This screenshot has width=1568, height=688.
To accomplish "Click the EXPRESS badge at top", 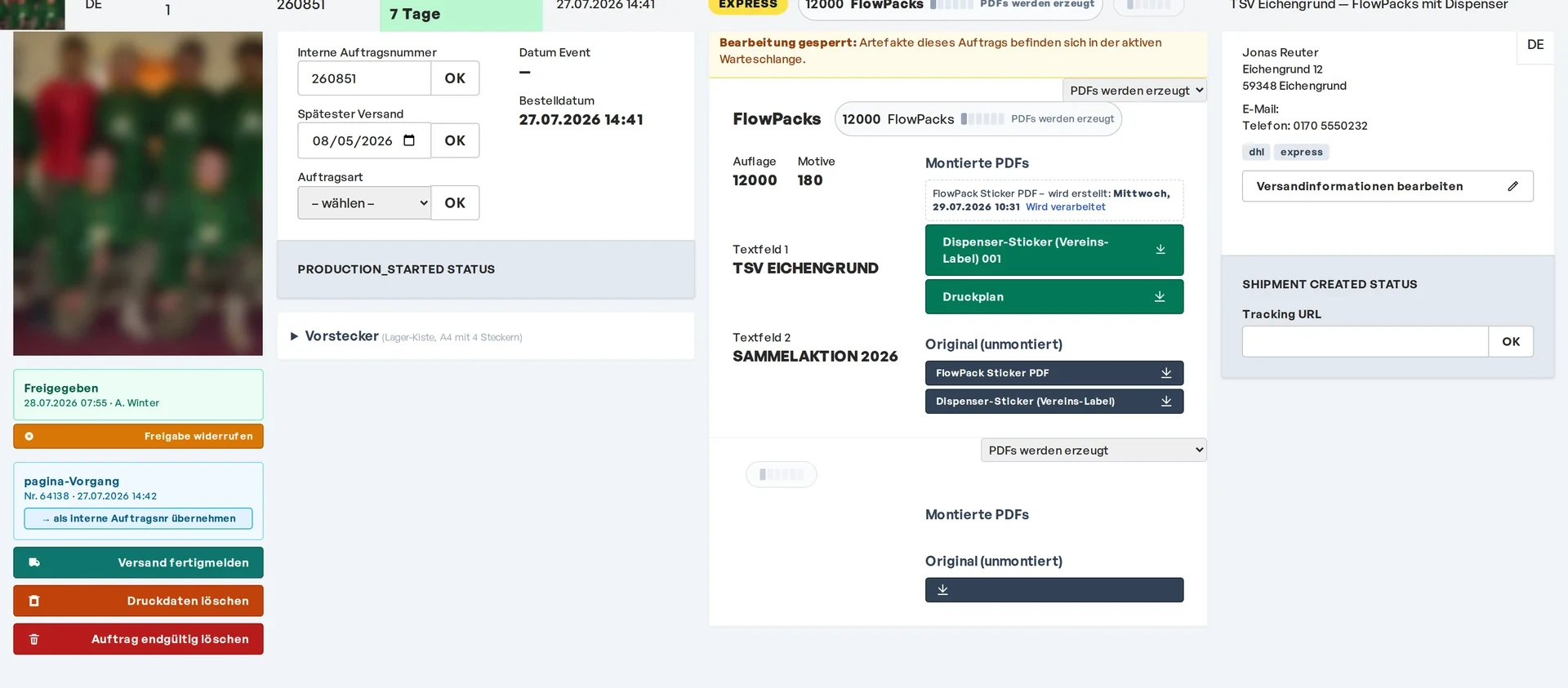I will point(748,6).
